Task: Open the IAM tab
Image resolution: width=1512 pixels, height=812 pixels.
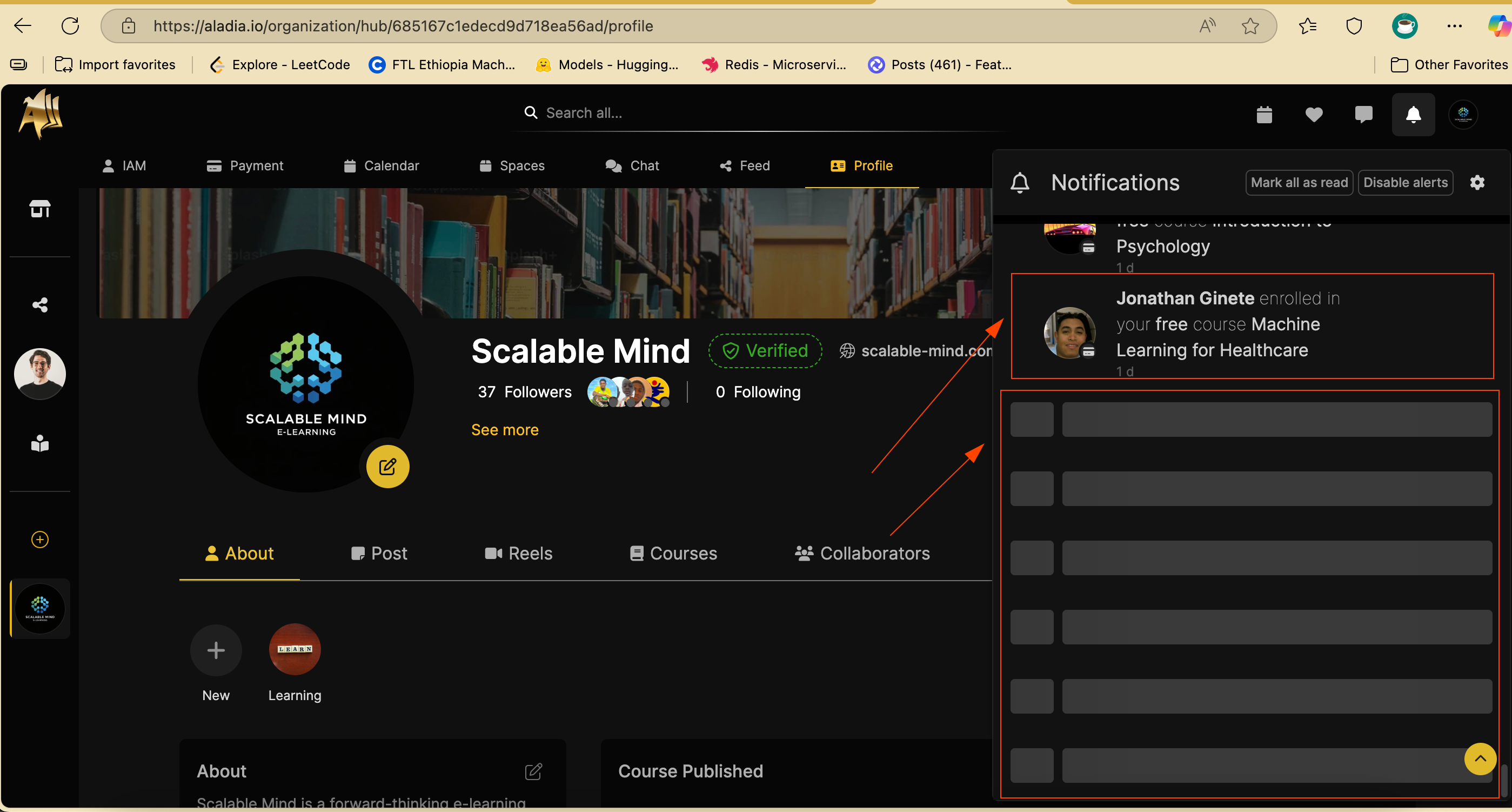Action: [124, 166]
